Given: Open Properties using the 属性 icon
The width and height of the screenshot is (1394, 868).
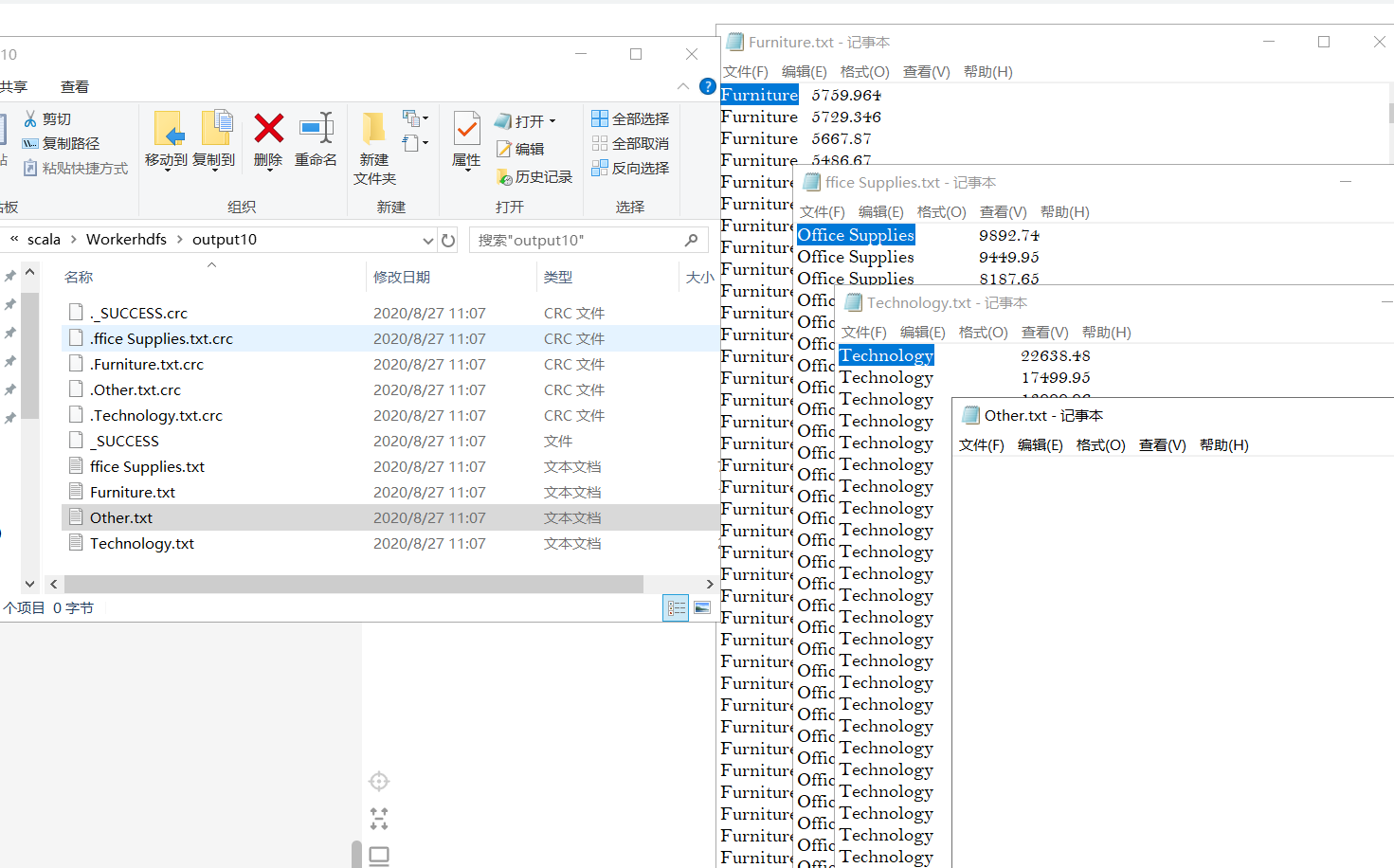Looking at the screenshot, I should pos(465,142).
